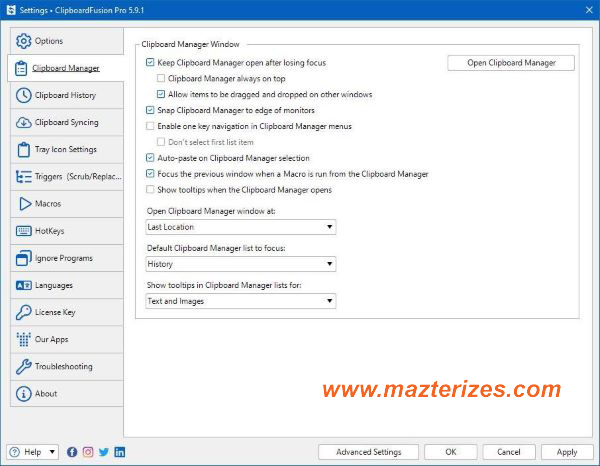Open the Instagram link icon
This screenshot has height=466, width=600.
pos(88,452)
